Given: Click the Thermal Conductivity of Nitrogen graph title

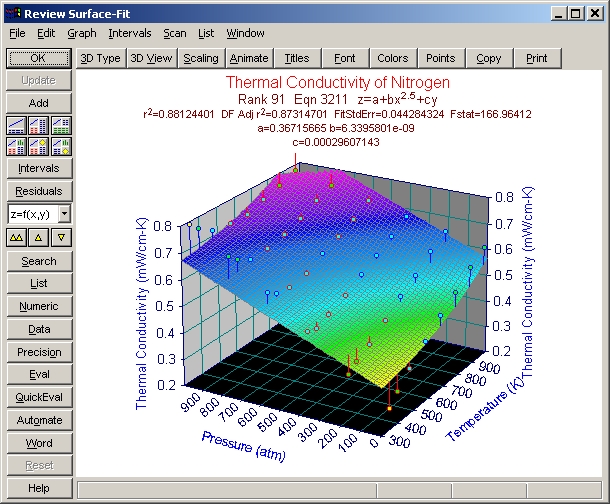Looking at the screenshot, I should [337, 83].
